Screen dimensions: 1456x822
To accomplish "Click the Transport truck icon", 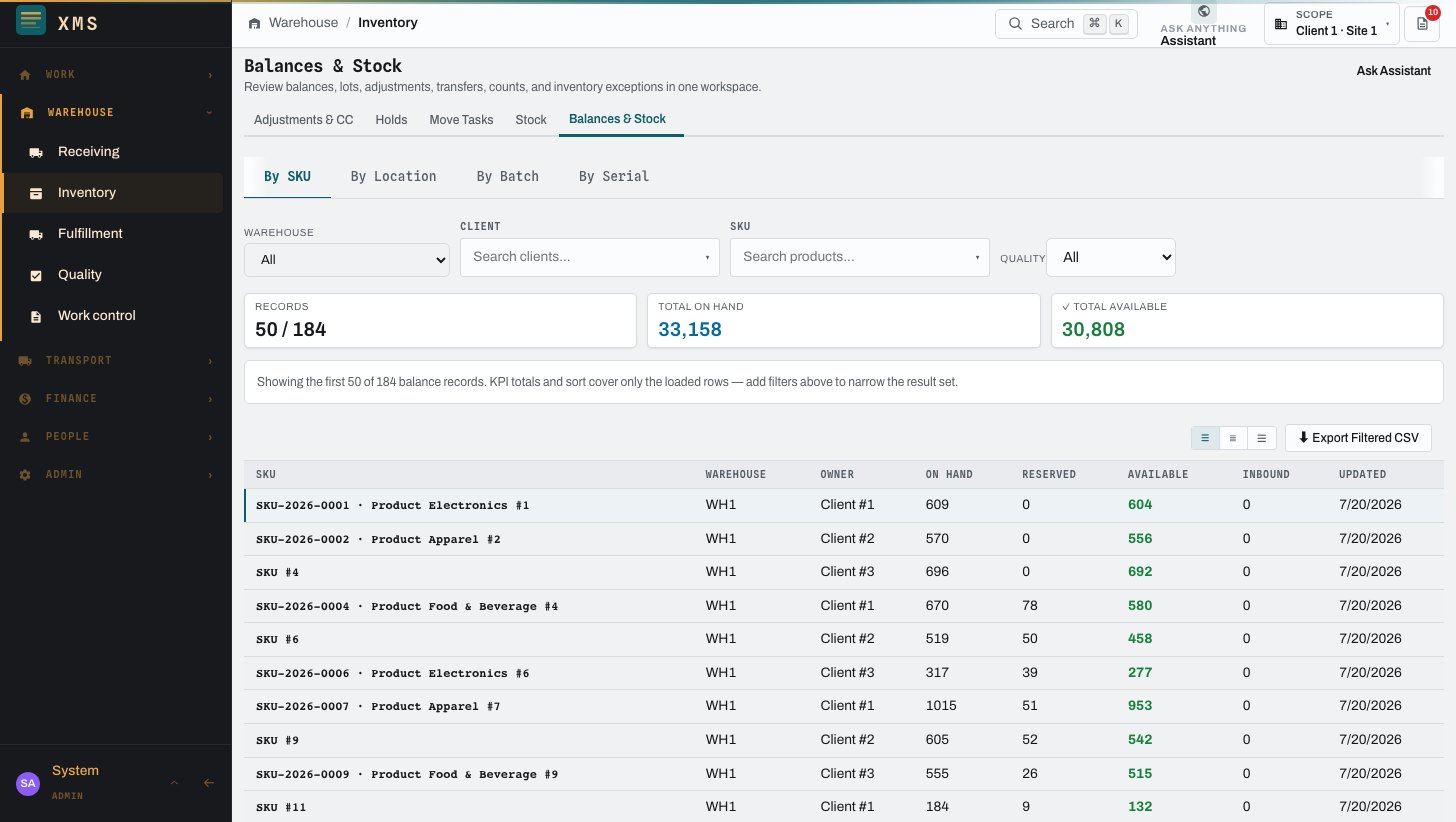I will pos(26,360).
